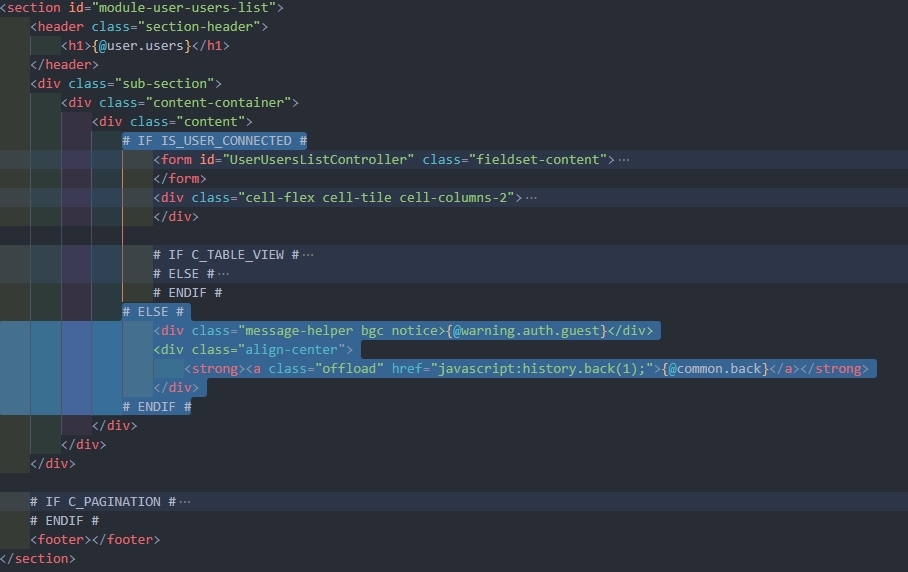Viewport: 908px width, 572px height.
Task: Click the '# IF C_PAGINATION #' statement
Action: (x=103, y=502)
